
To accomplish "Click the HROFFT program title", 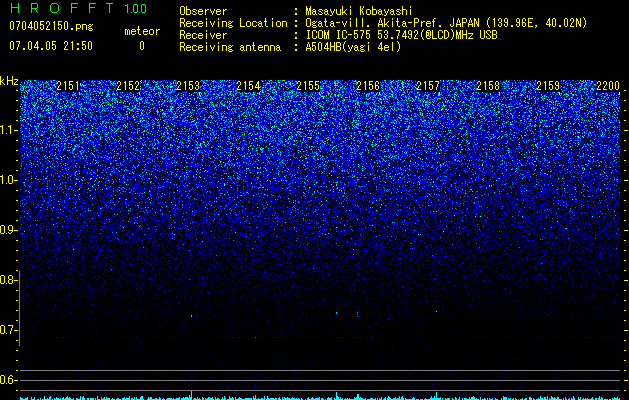I will pos(62,8).
